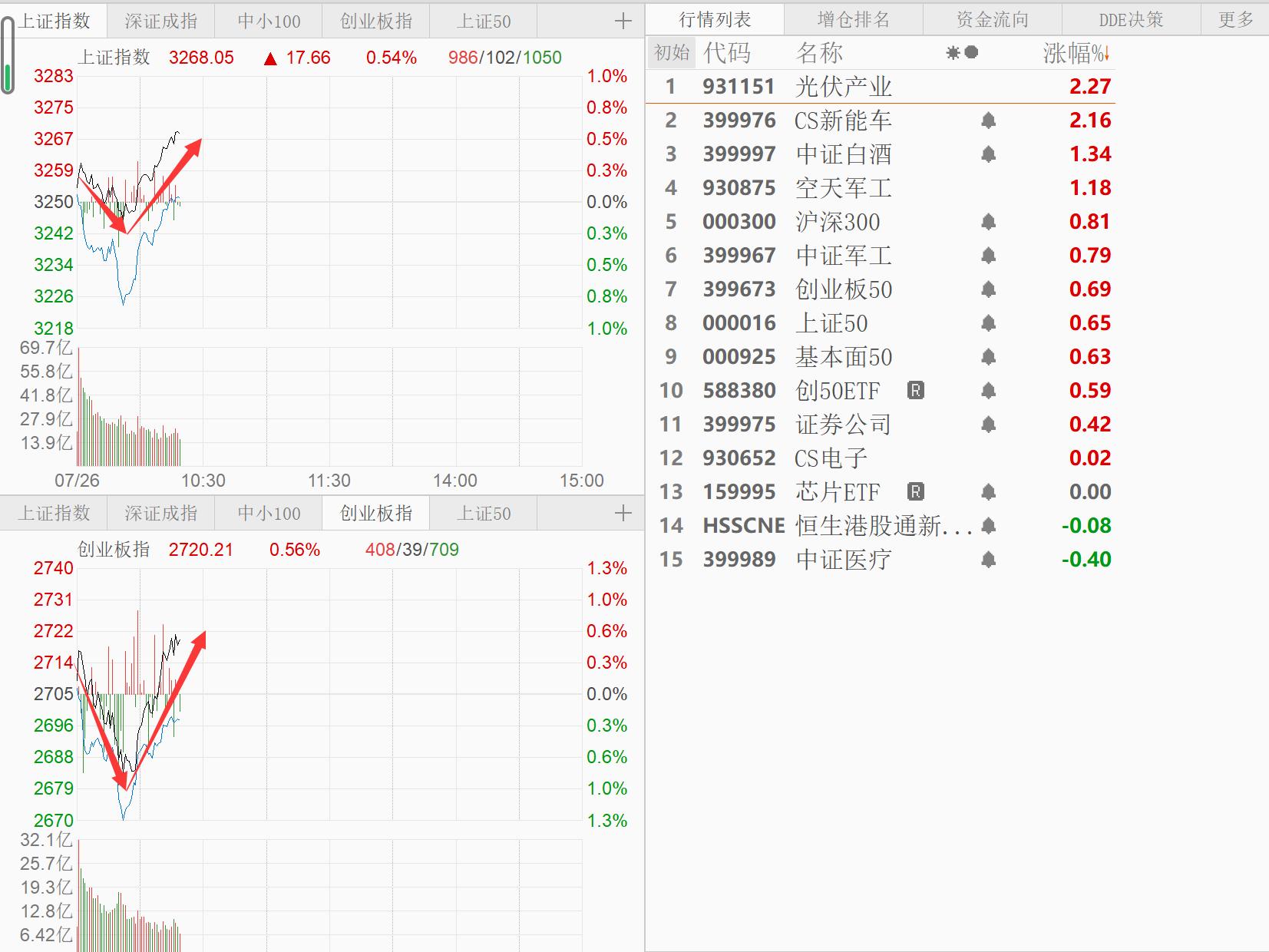Image resolution: width=1269 pixels, height=952 pixels.
Task: Sort by 涨幅% column descending arrow
Action: pyautogui.click(x=1106, y=54)
